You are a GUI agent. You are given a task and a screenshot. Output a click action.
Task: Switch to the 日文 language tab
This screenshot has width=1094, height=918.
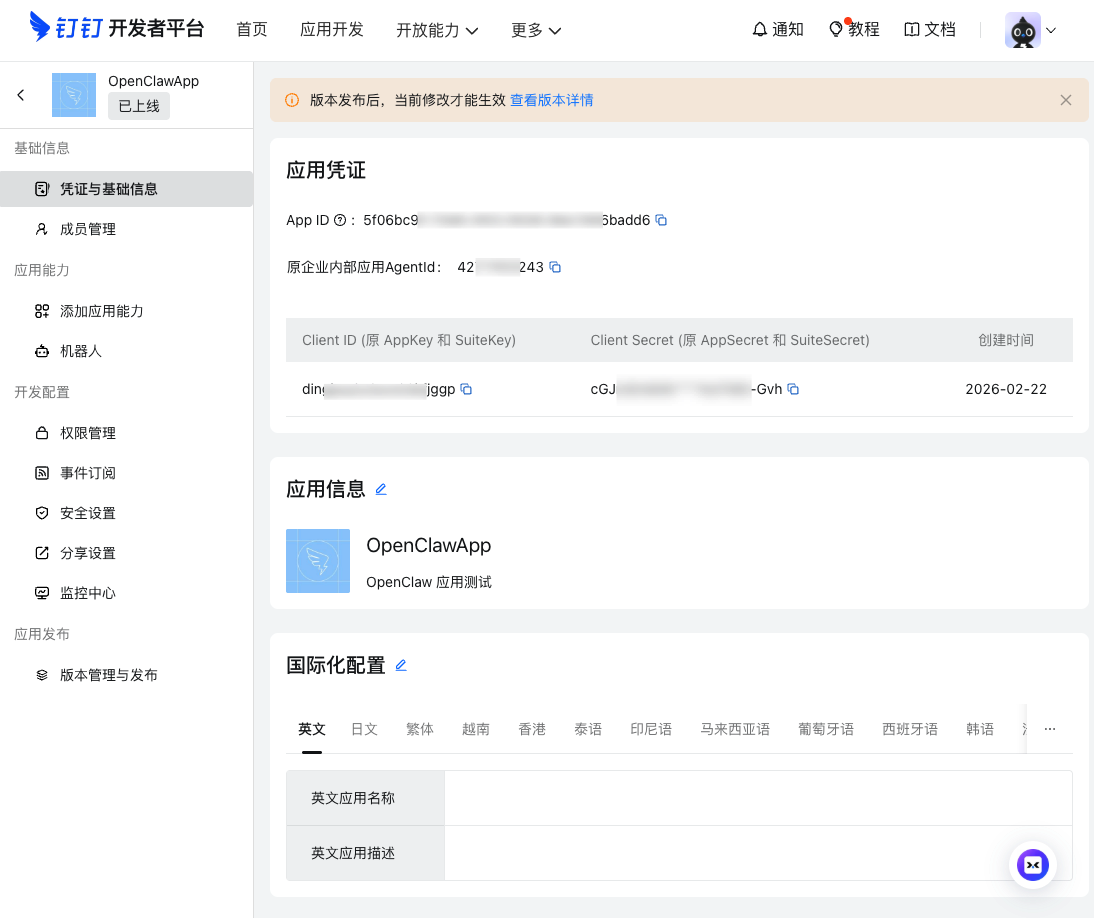click(x=364, y=729)
